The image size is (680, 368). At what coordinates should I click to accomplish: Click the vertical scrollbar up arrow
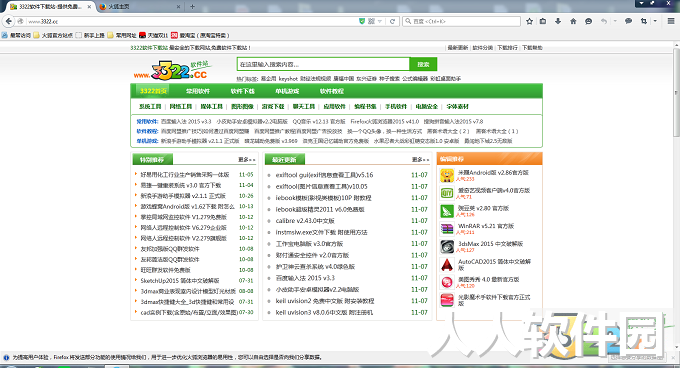point(676,45)
